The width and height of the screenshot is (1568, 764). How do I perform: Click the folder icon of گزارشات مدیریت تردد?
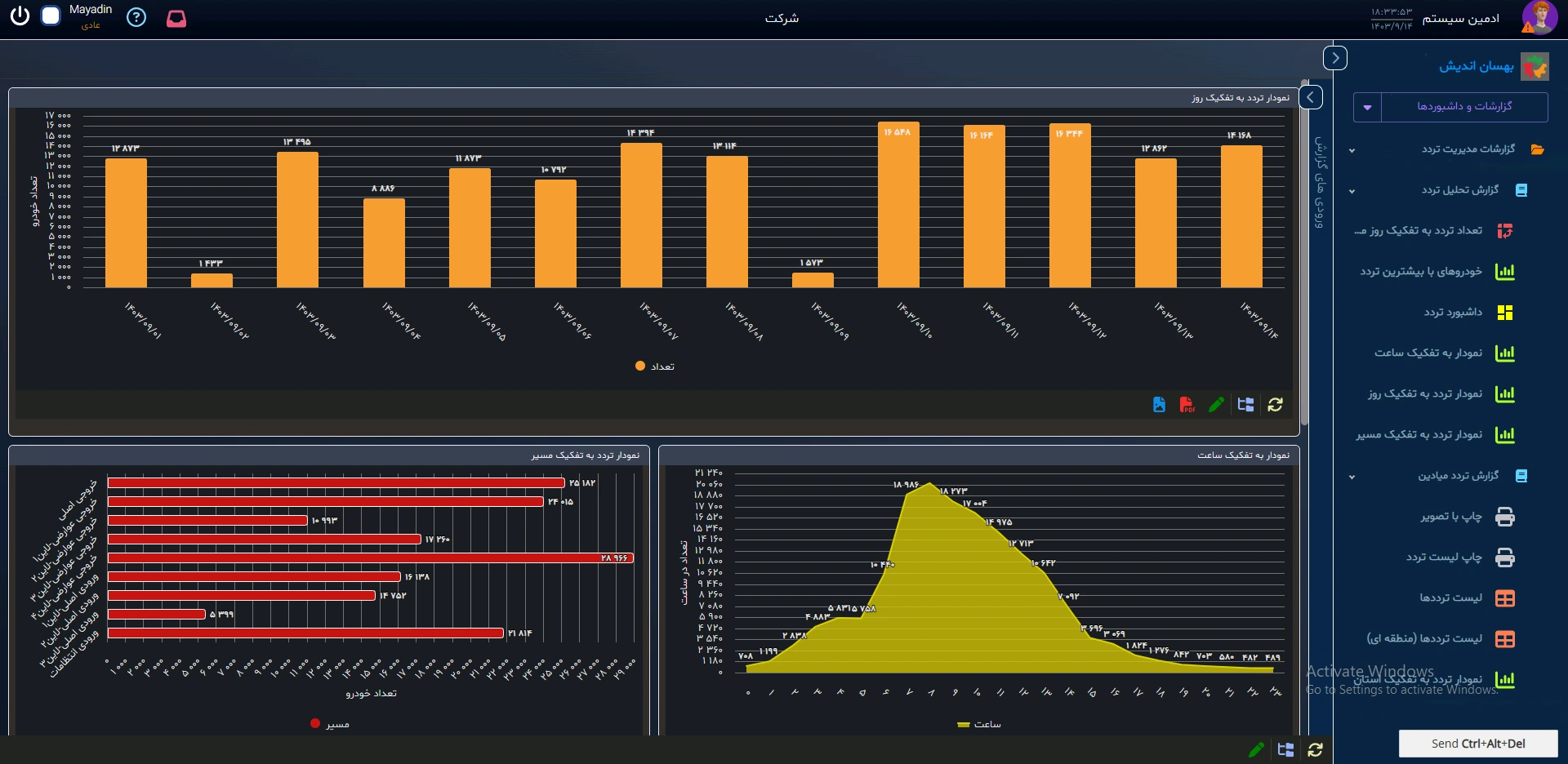coord(1538,149)
